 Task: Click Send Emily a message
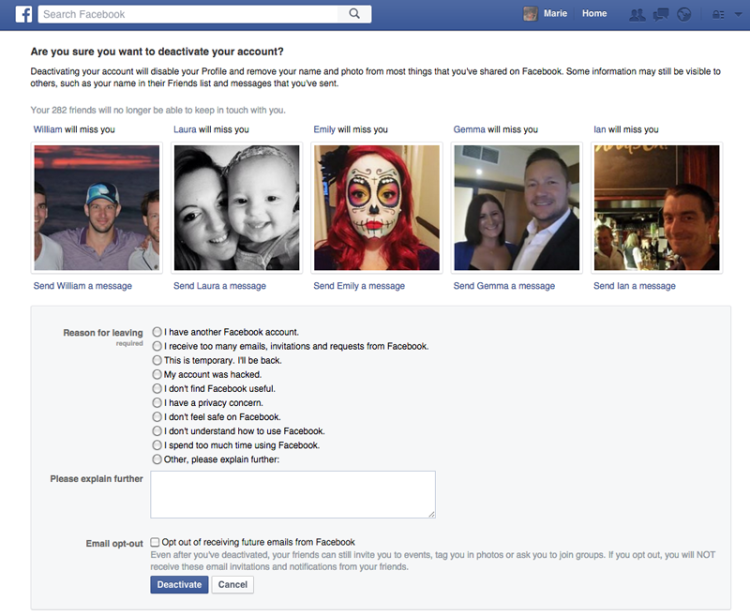click(x=359, y=286)
